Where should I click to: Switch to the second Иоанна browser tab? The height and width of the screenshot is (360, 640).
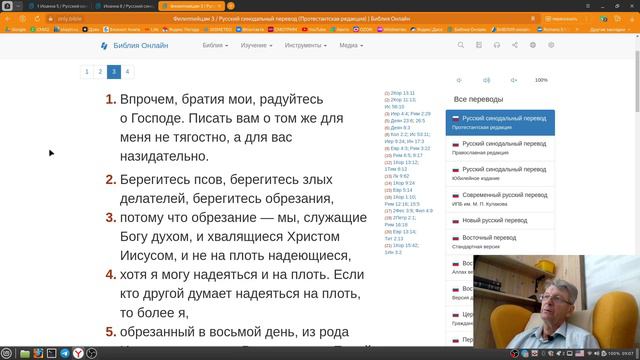pyautogui.click(x=125, y=6)
